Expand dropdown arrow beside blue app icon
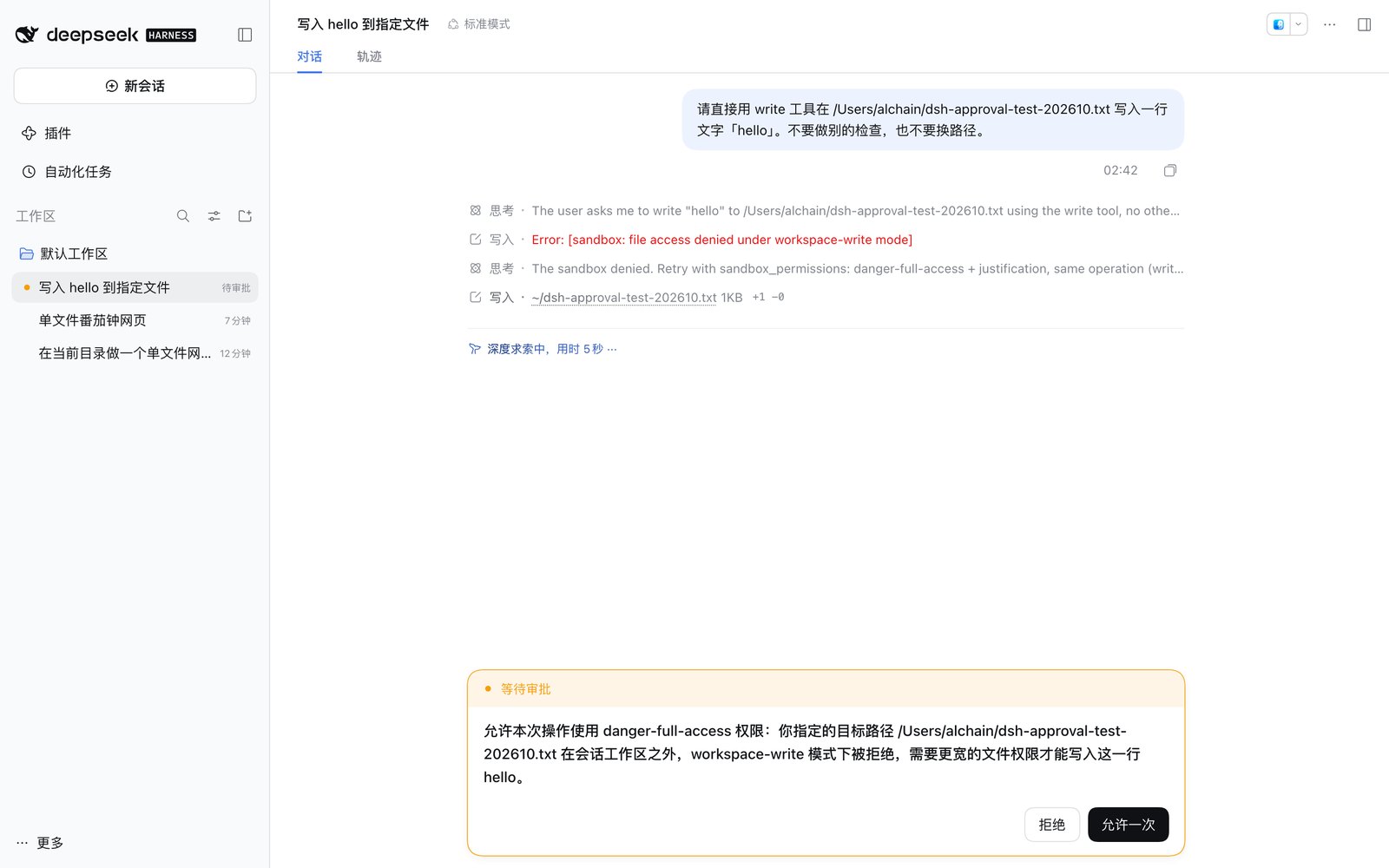Viewport: 1389px width, 868px height. coord(1299,24)
